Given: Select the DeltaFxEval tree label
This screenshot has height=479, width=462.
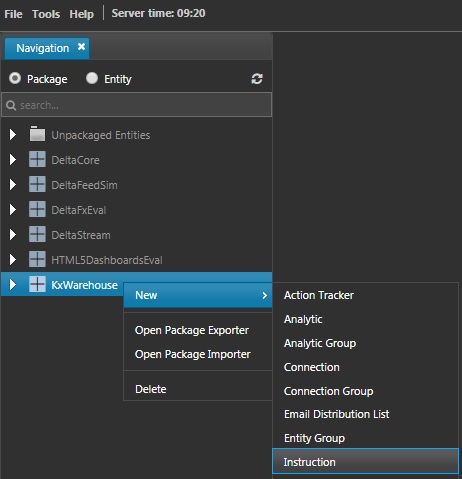Looking at the screenshot, I should (x=79, y=210).
